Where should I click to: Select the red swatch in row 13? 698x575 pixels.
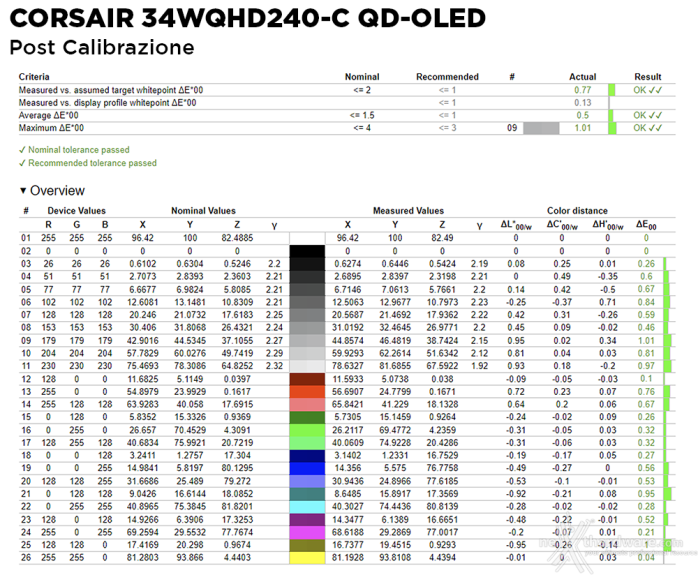[x=307, y=392]
